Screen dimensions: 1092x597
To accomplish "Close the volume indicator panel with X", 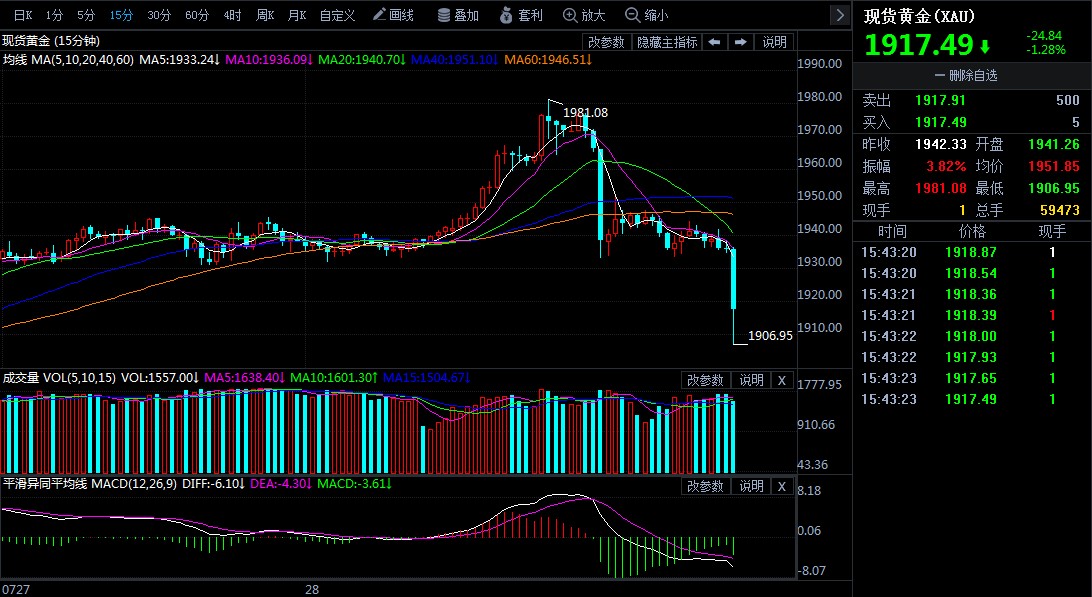I will (782, 380).
